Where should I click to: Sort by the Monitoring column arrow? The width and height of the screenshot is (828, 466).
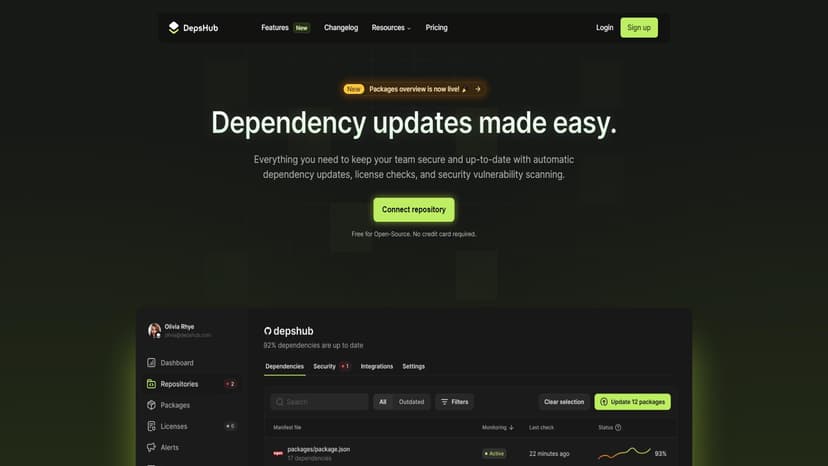pos(511,427)
